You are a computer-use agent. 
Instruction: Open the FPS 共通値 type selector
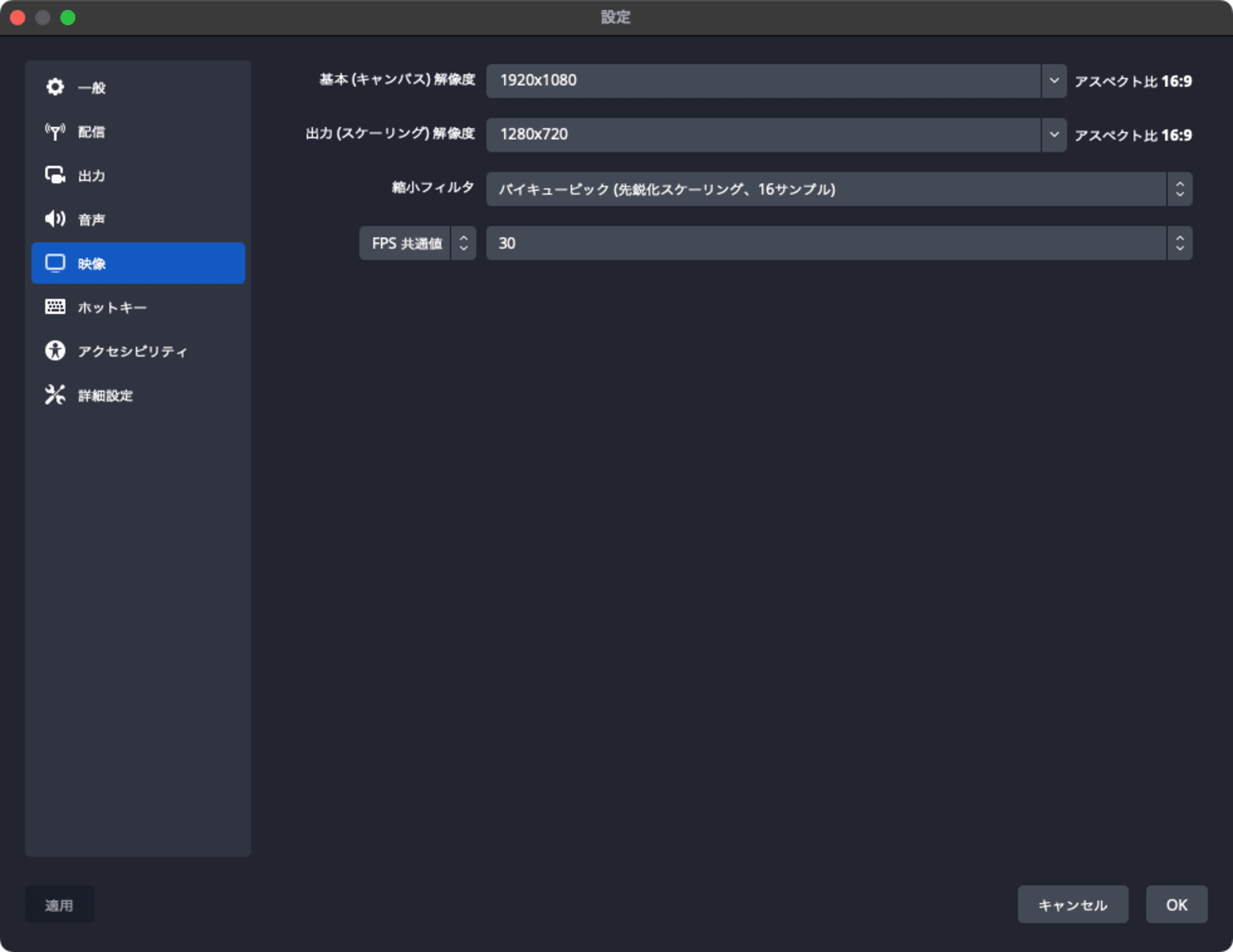click(417, 243)
